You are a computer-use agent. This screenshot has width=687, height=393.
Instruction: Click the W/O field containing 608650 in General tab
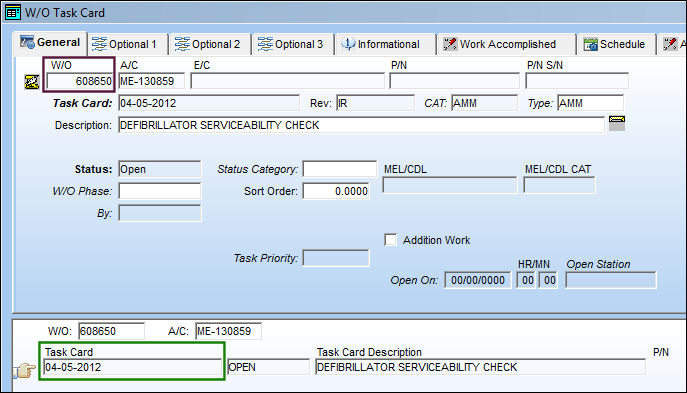coord(80,81)
